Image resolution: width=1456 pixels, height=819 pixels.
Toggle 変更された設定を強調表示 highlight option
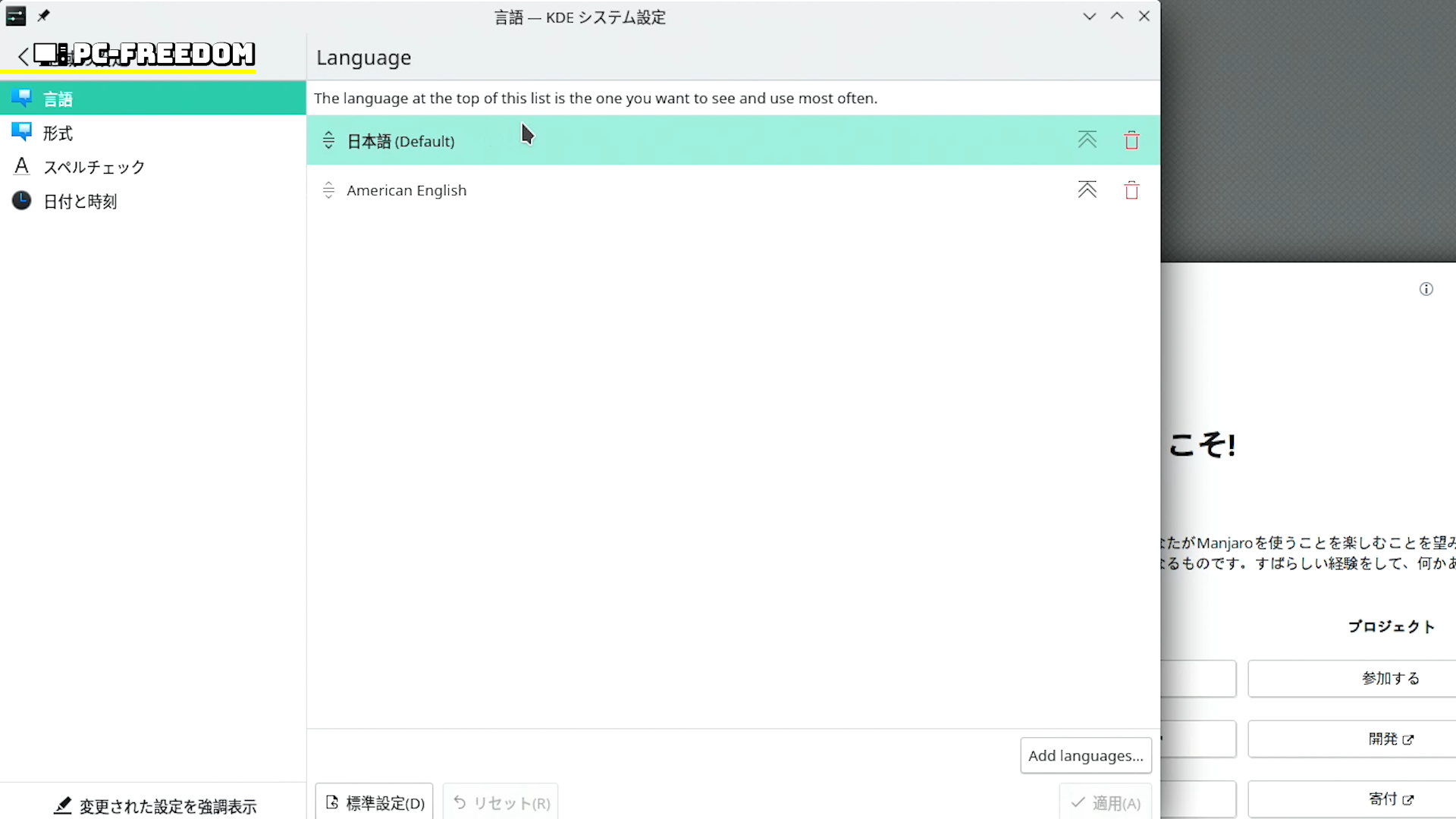tap(155, 805)
